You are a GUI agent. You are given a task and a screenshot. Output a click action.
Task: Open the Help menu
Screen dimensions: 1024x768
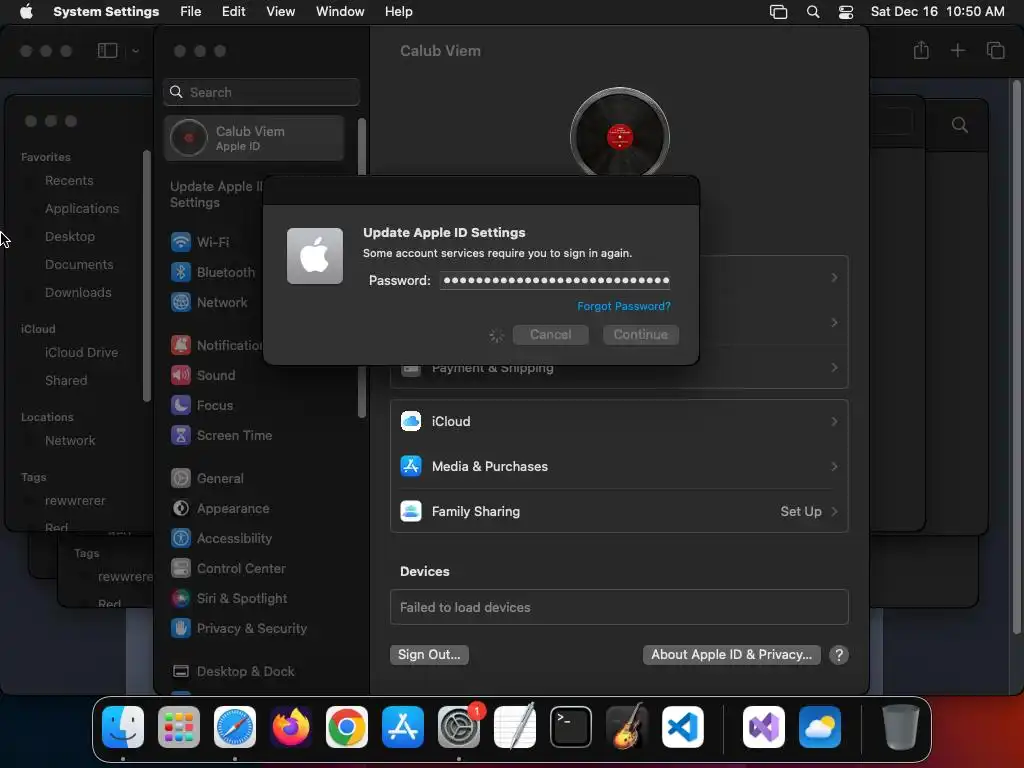click(398, 12)
